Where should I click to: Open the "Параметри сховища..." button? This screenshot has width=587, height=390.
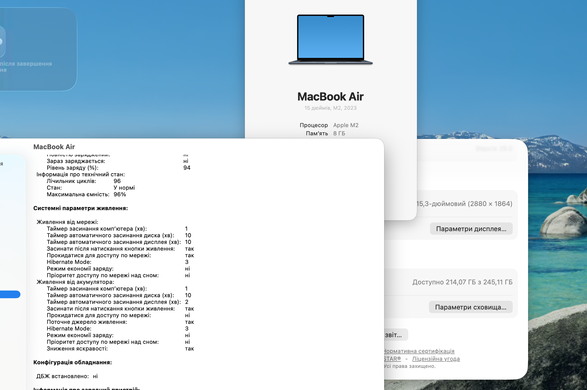(x=471, y=307)
